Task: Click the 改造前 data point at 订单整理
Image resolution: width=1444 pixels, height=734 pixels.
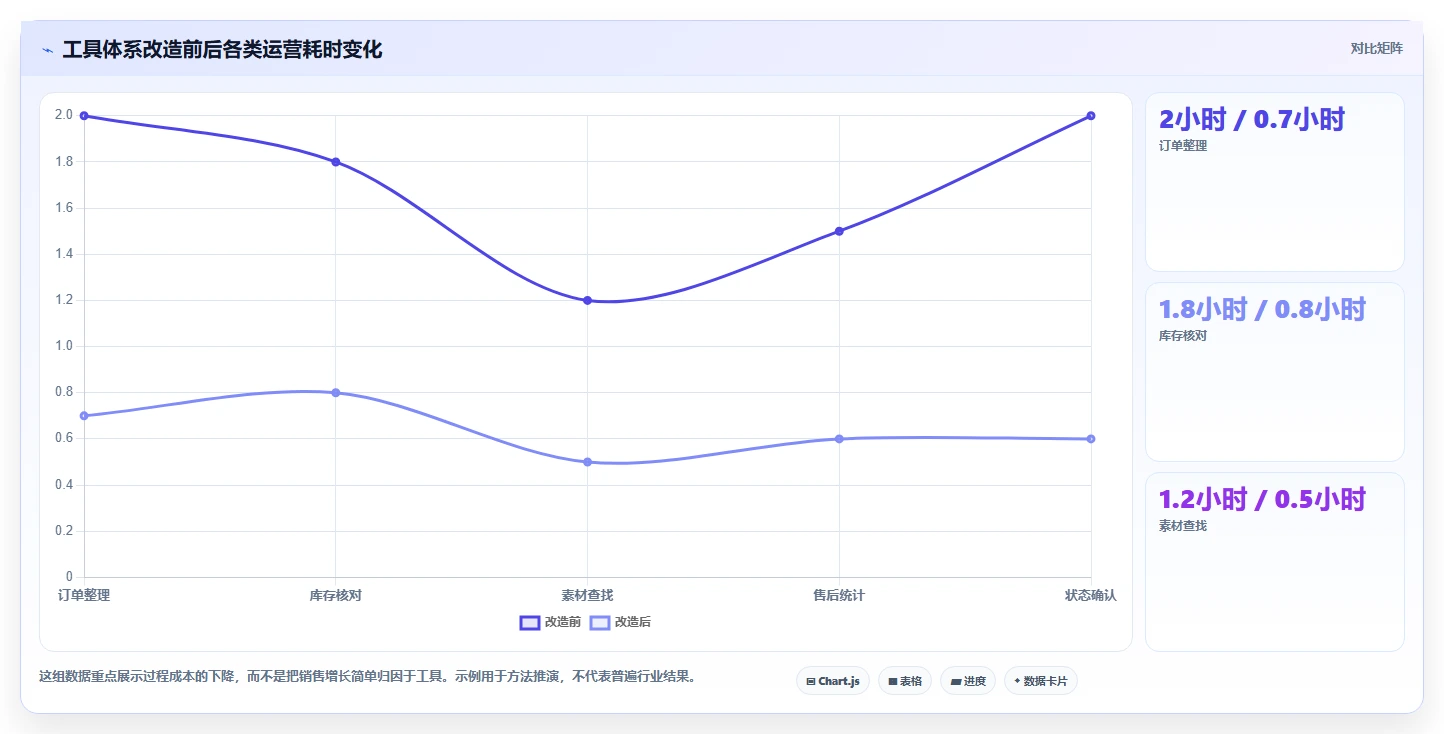Action: pyautogui.click(x=84, y=116)
